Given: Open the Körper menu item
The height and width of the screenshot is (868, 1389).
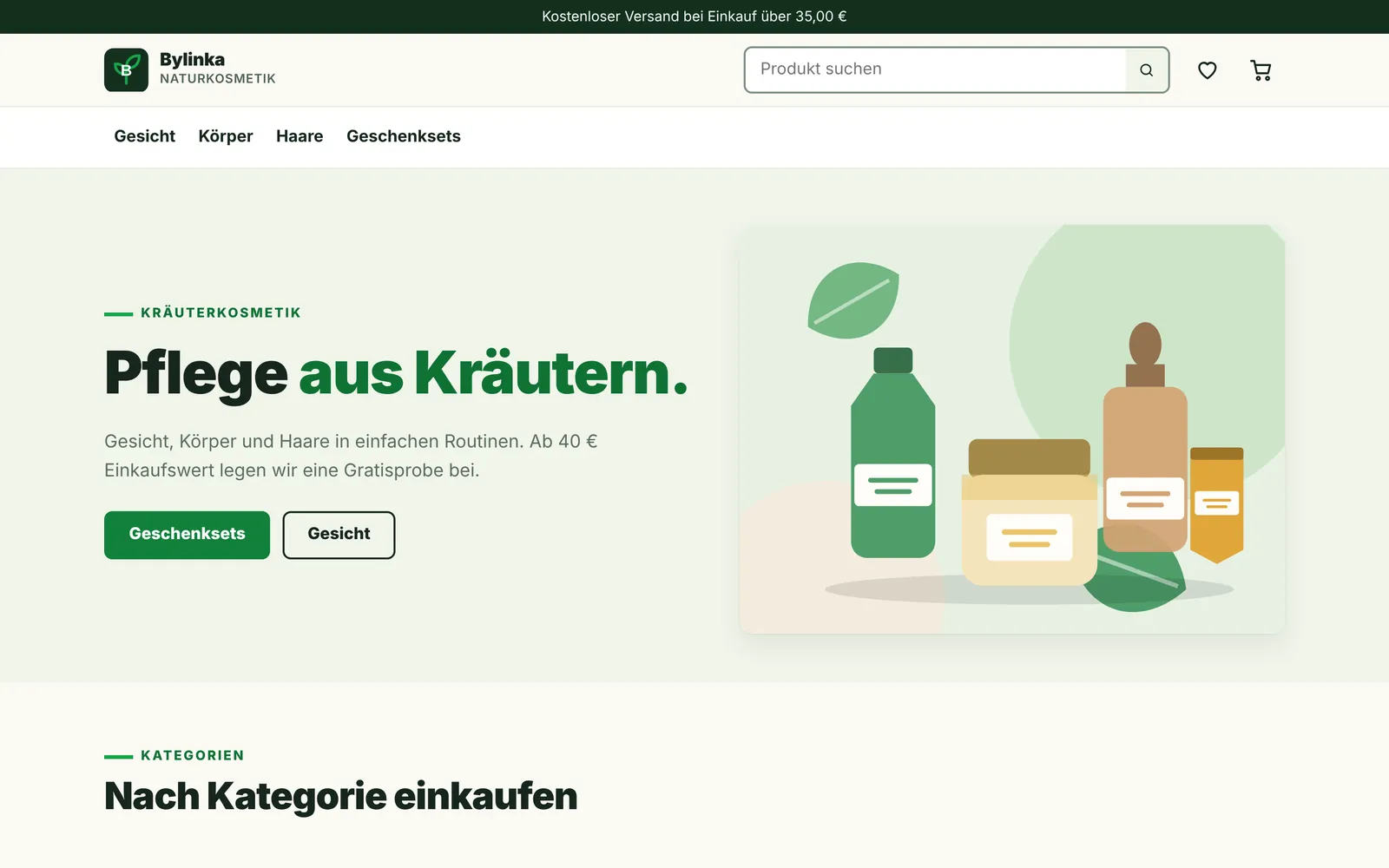Looking at the screenshot, I should pos(226,136).
